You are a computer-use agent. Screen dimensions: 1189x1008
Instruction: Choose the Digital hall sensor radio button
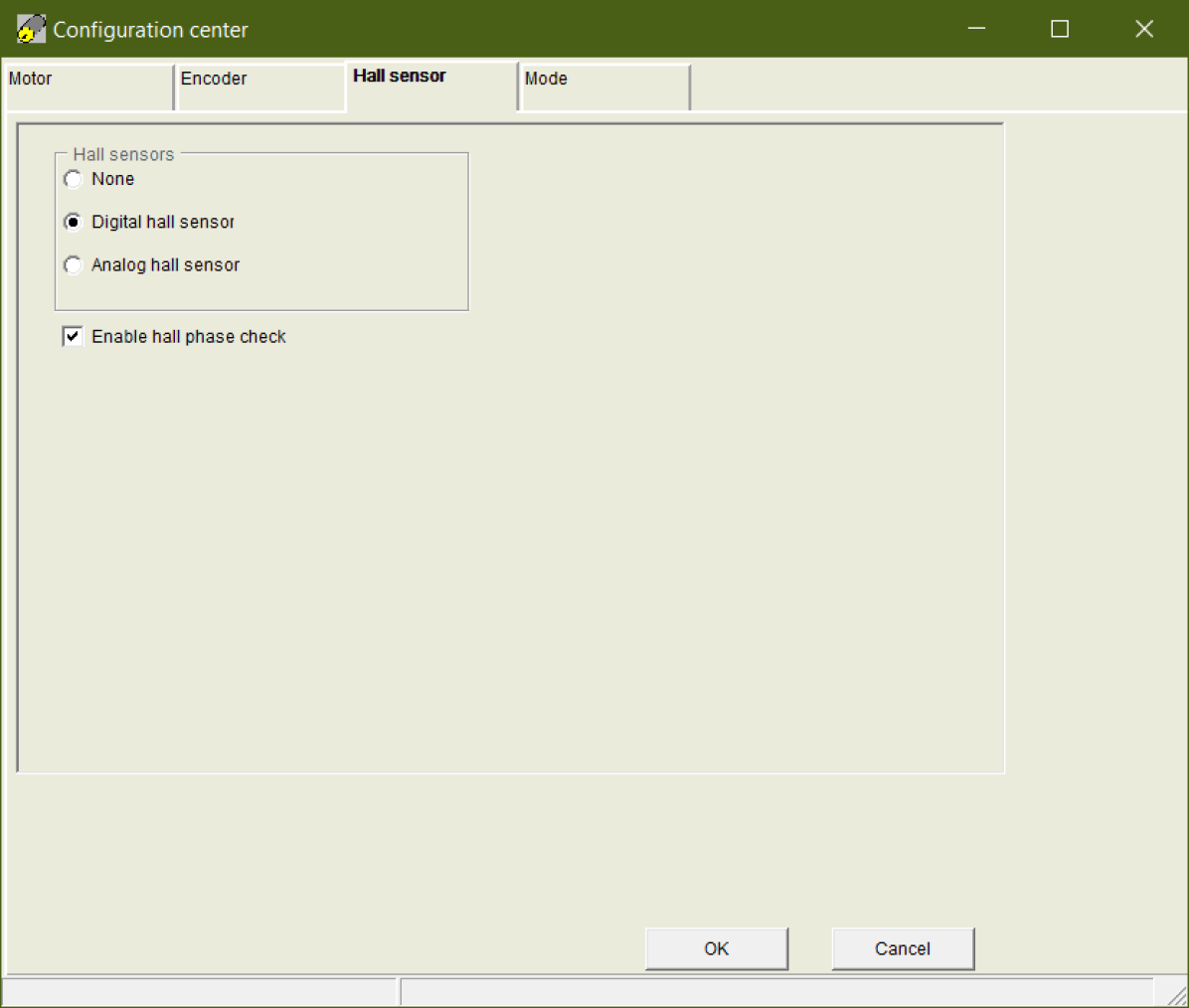pos(74,223)
